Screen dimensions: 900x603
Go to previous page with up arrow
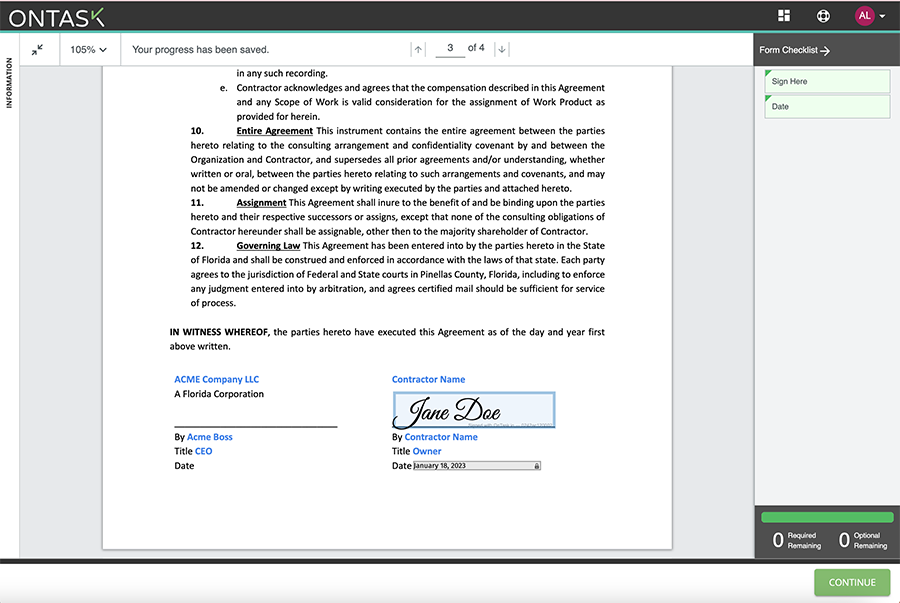pos(417,47)
